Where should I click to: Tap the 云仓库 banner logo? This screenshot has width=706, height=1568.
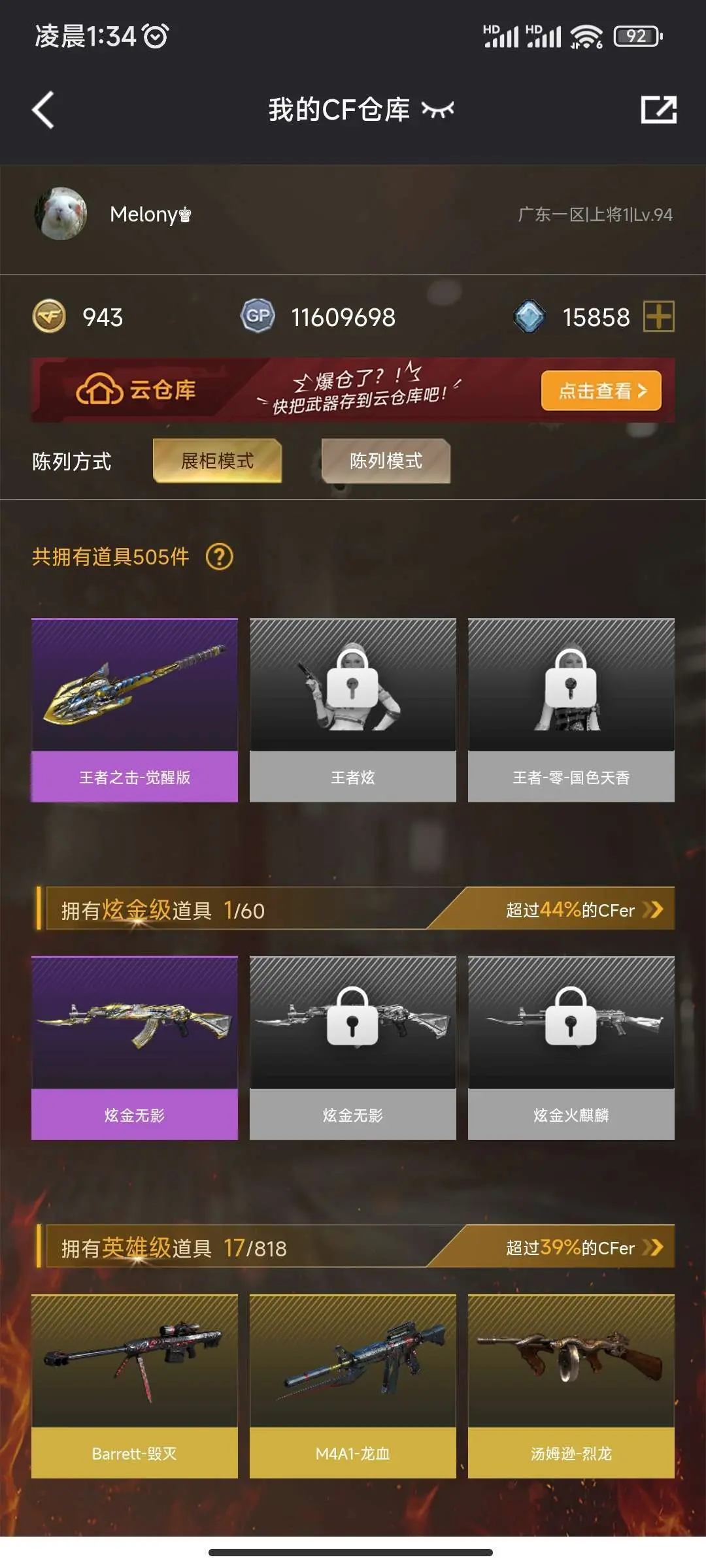136,390
